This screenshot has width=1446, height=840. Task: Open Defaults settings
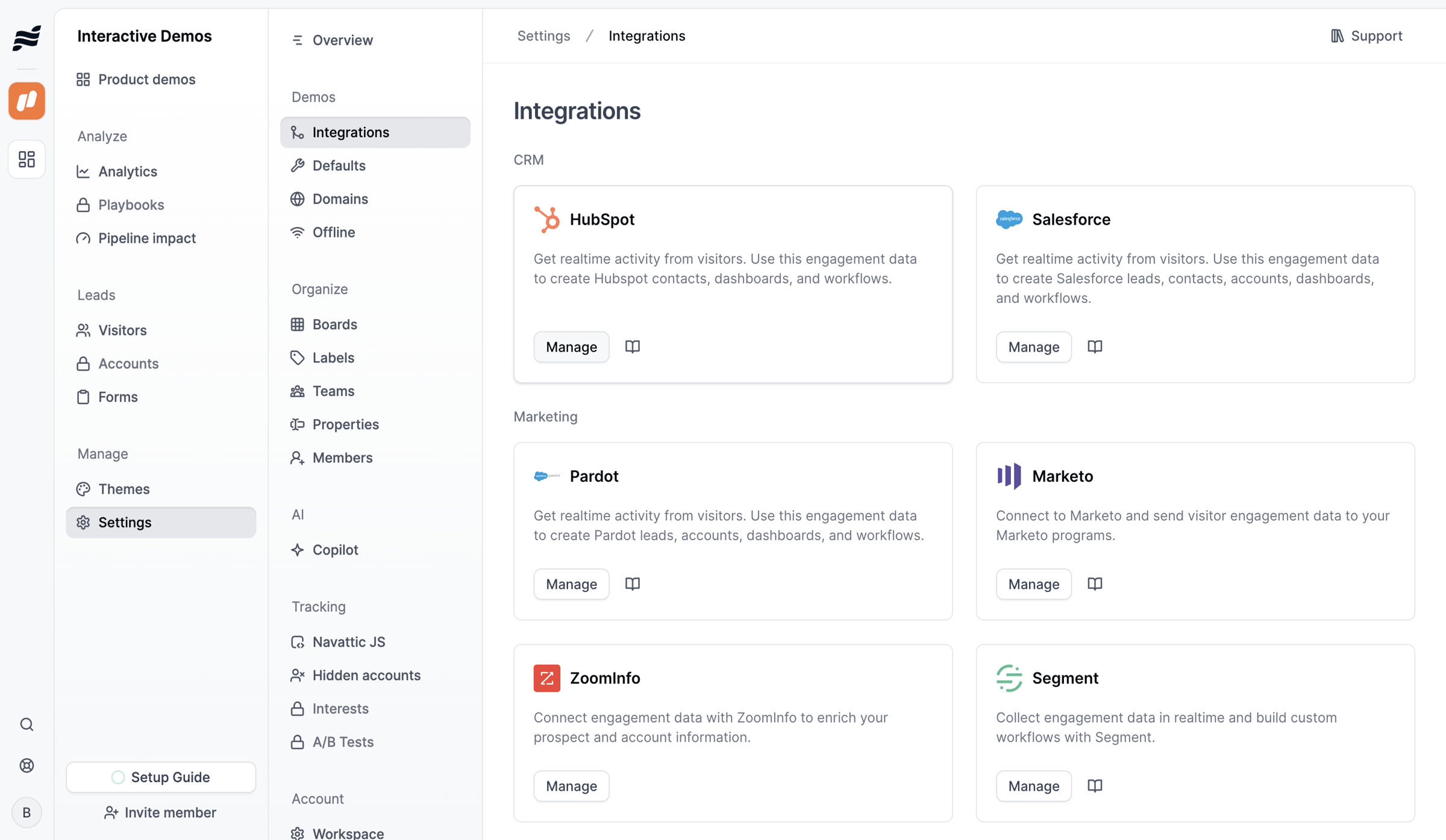[x=375, y=166]
